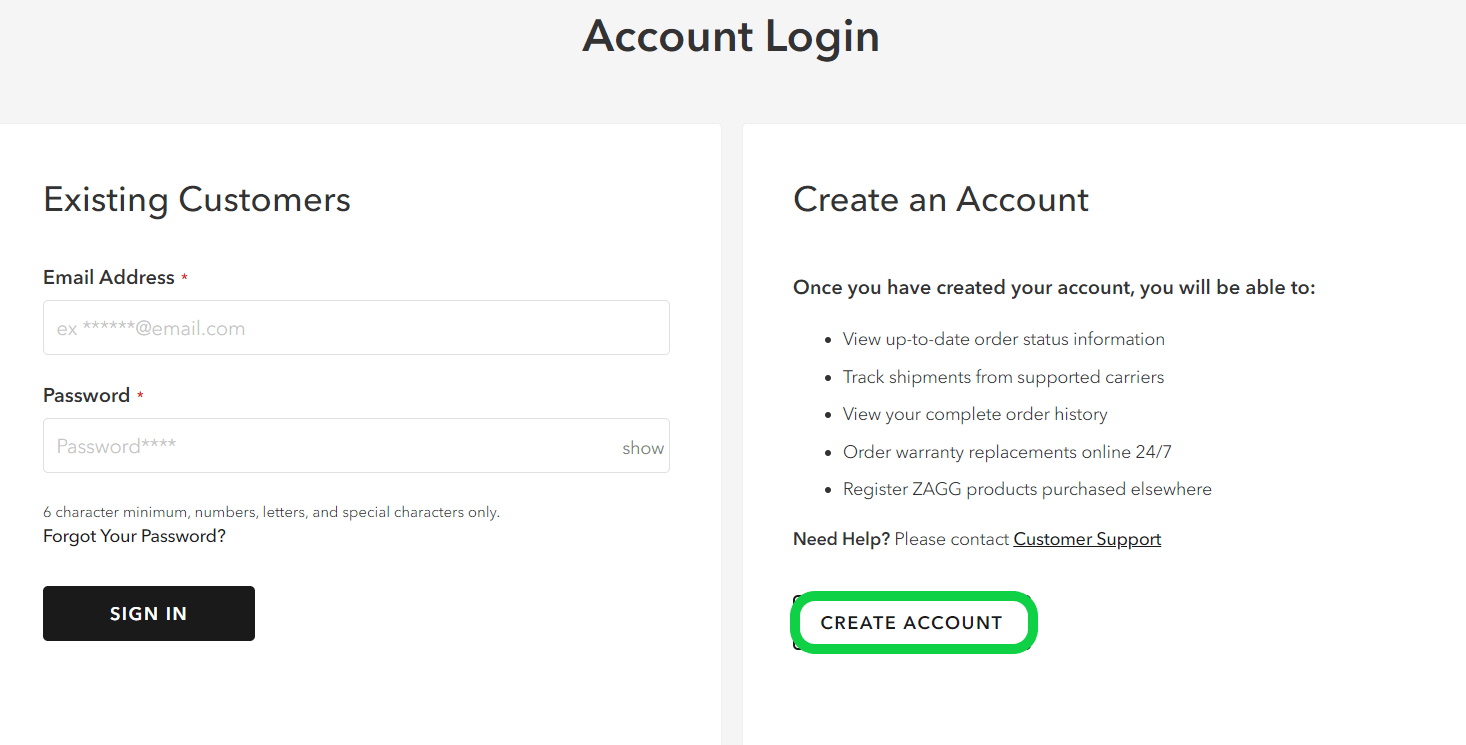
Task: Click the Account Login page heading
Action: click(731, 37)
